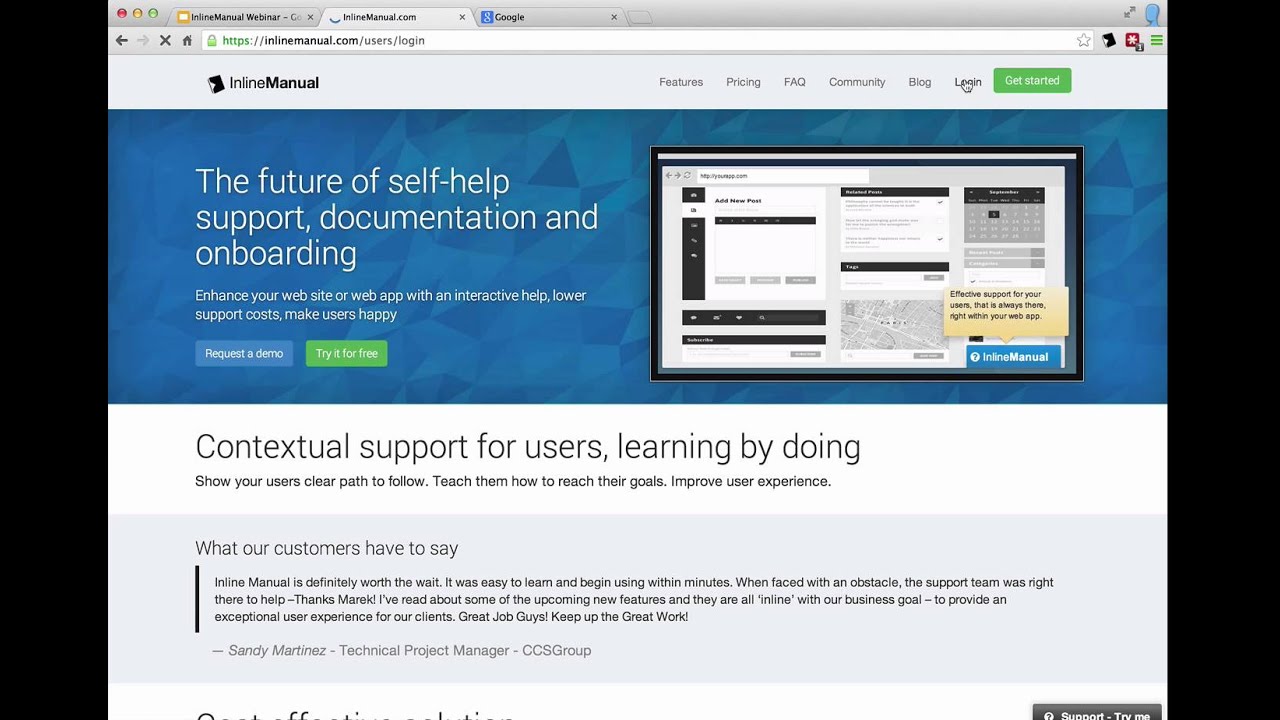
Task: Click the green Get started button
Action: (1032, 81)
